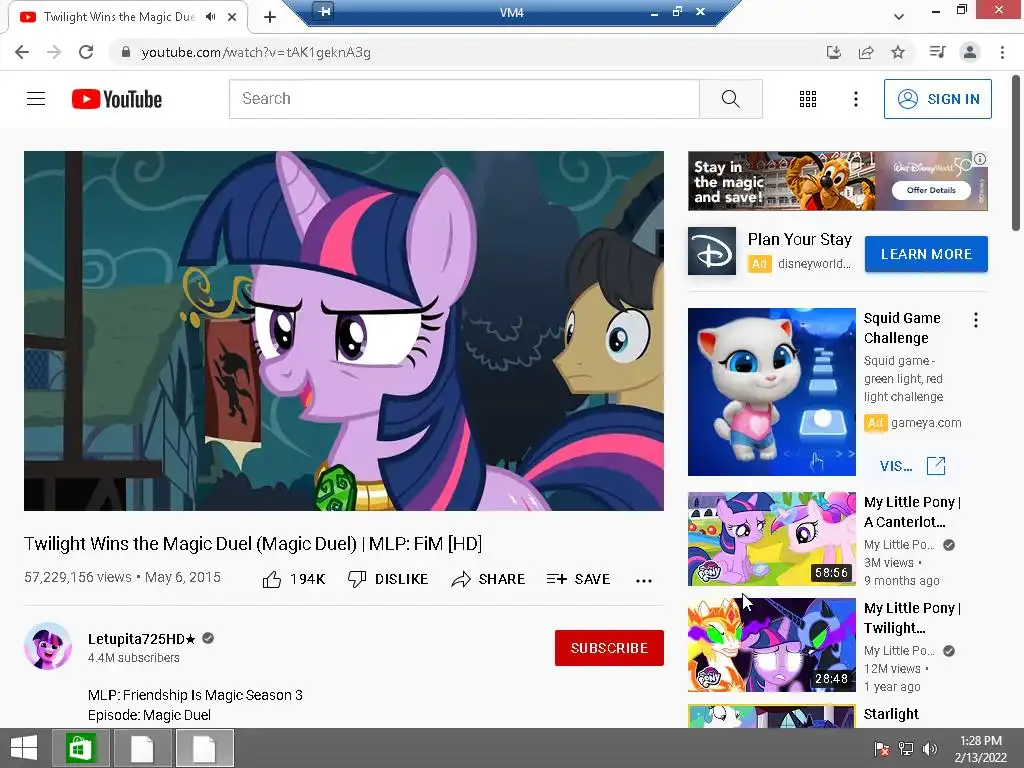The image size is (1024, 768).
Task: Click the SIGN IN button
Action: (938, 99)
